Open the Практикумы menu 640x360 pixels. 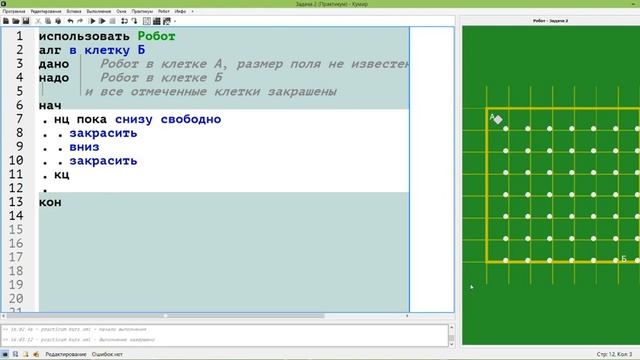point(142,11)
